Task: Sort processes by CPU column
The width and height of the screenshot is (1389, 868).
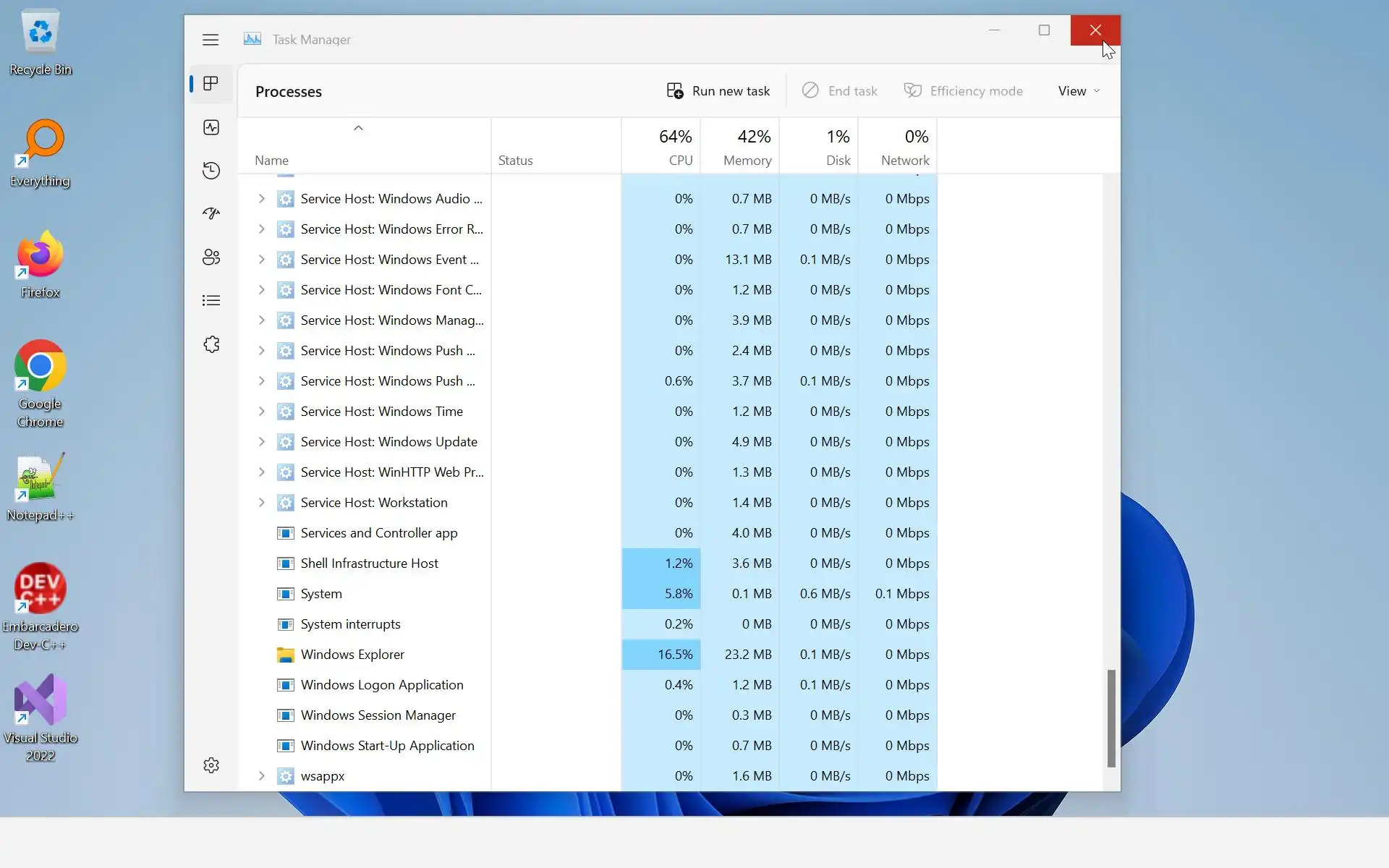Action: tap(674, 147)
